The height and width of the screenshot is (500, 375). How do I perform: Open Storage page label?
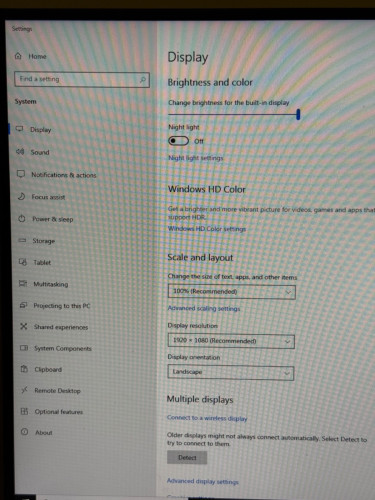pos(44,241)
